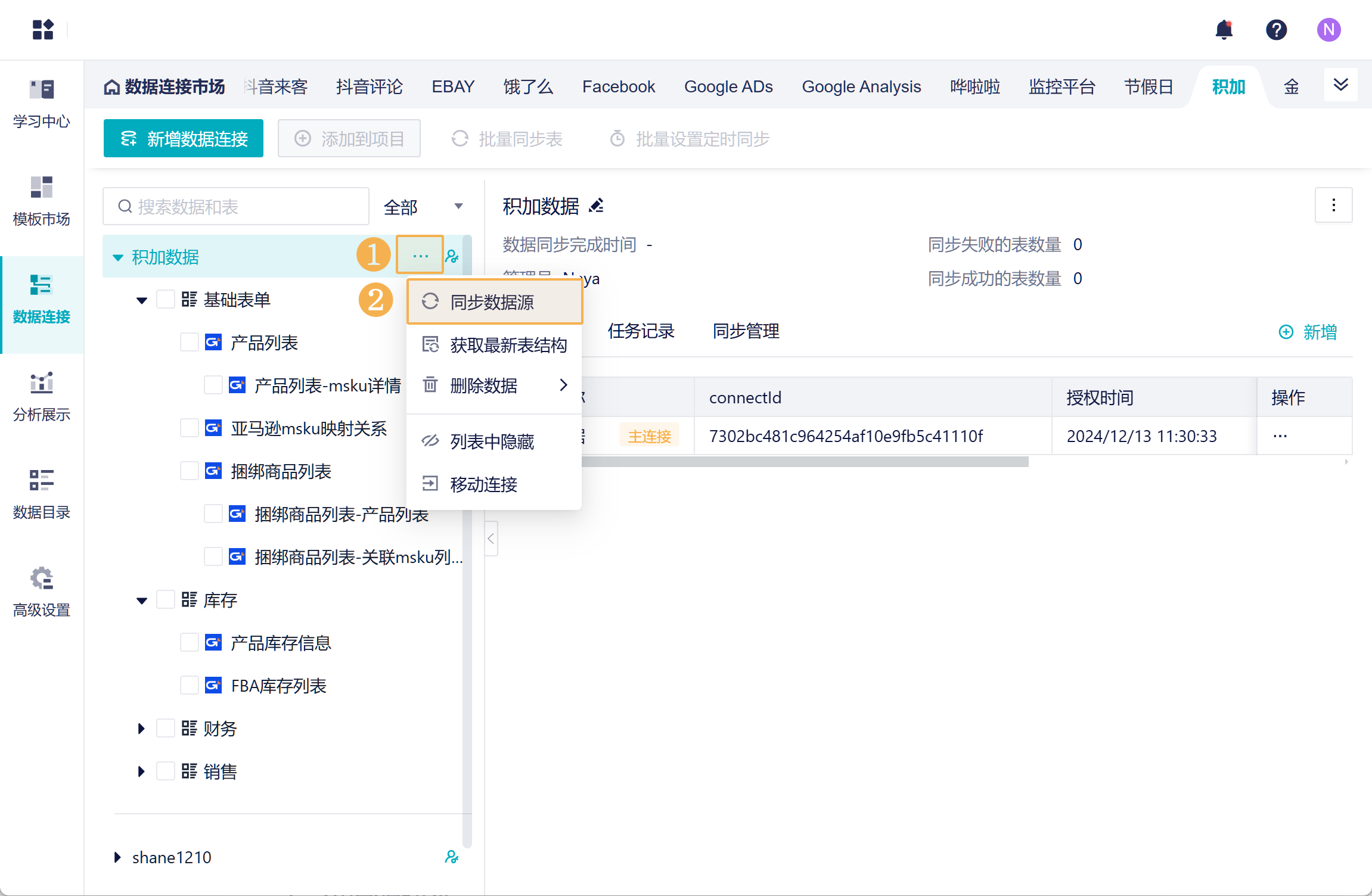This screenshot has height=896, width=1372.
Task: Expand the 财务 tree group
Action: coord(141,729)
